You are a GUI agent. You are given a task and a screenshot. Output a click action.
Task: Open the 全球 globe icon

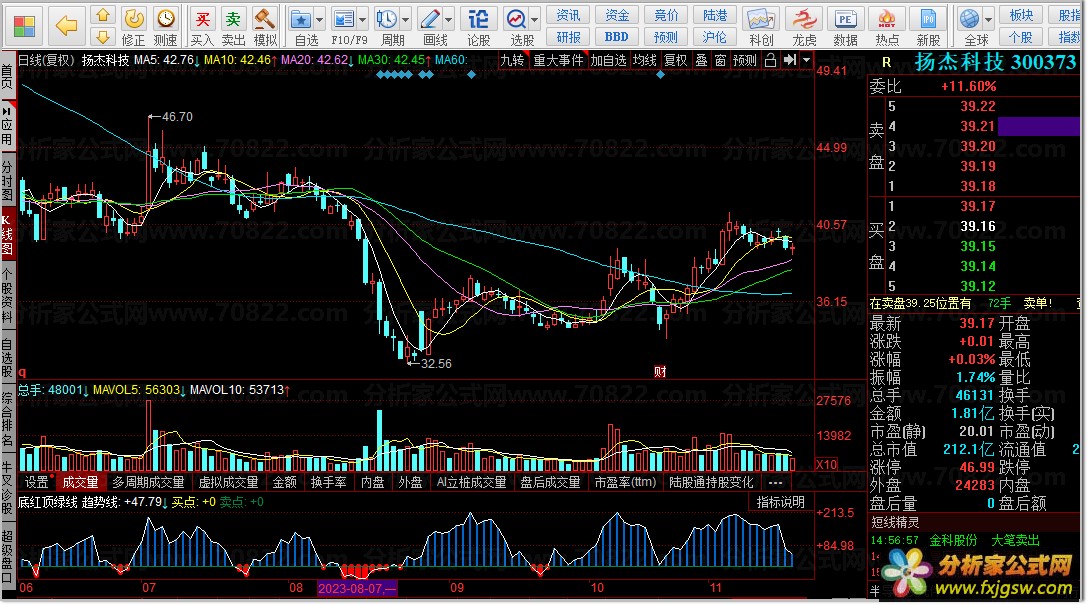[x=971, y=26]
